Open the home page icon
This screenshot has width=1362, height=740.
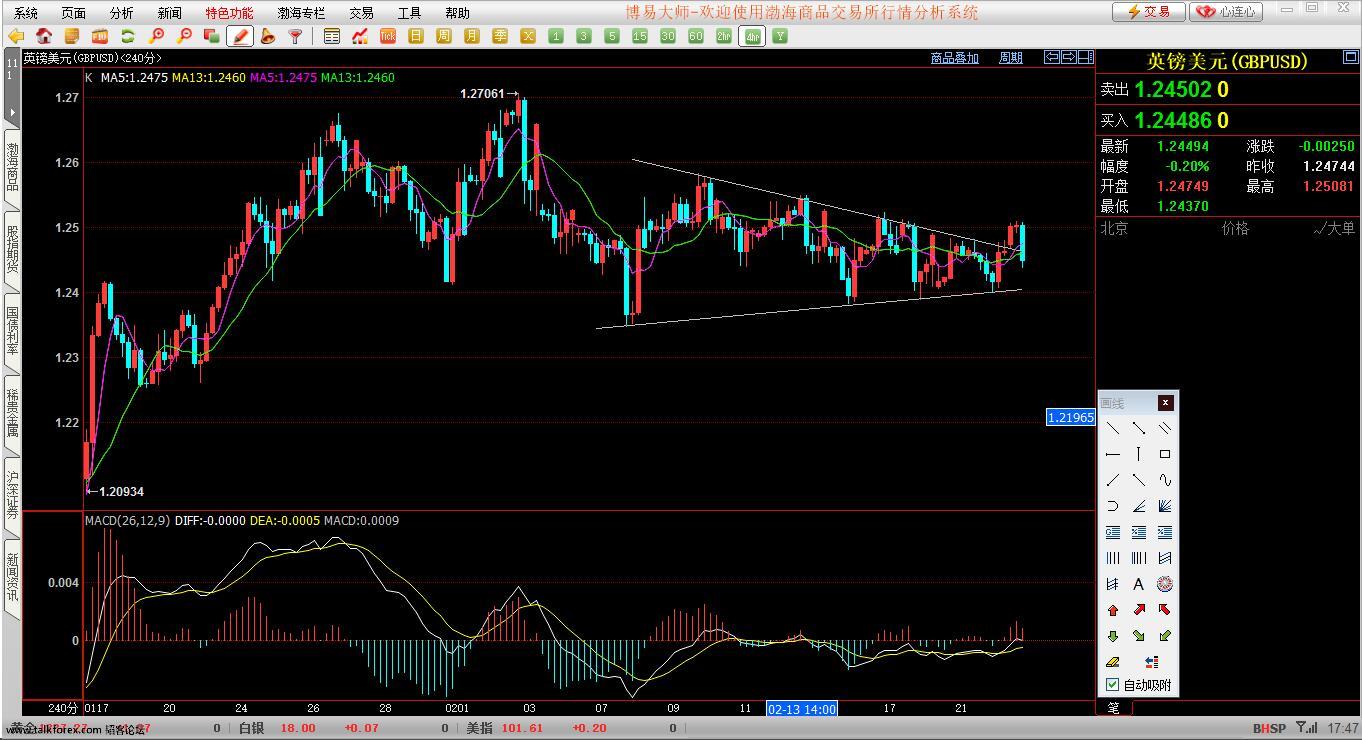point(43,36)
